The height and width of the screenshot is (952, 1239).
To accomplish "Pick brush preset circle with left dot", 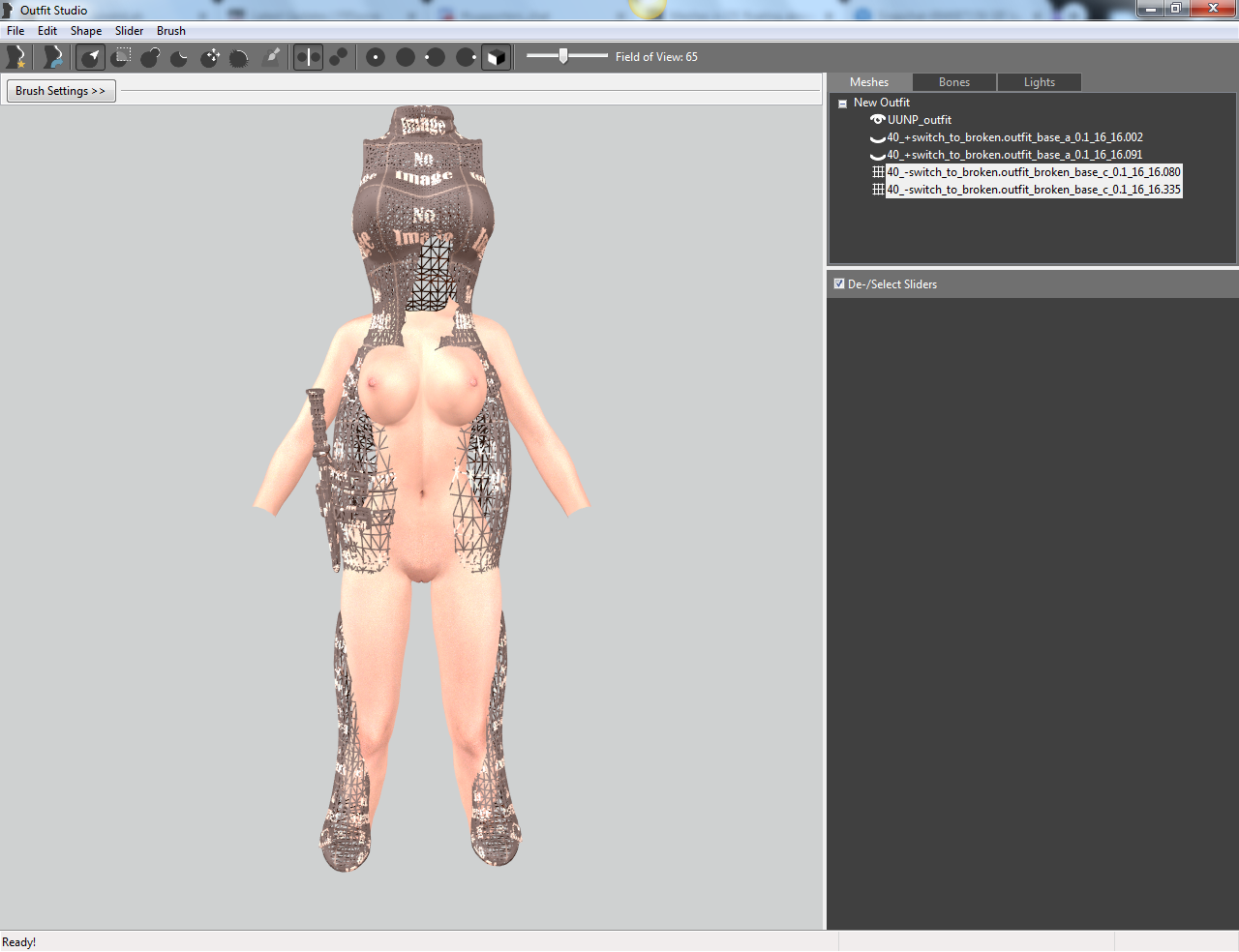I will tap(436, 57).
